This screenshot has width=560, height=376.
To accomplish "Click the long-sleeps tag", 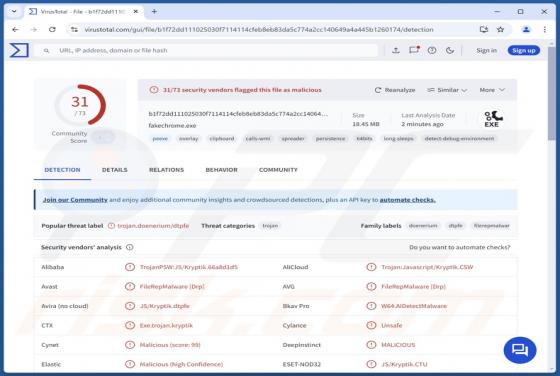I will pyautogui.click(x=399, y=139).
